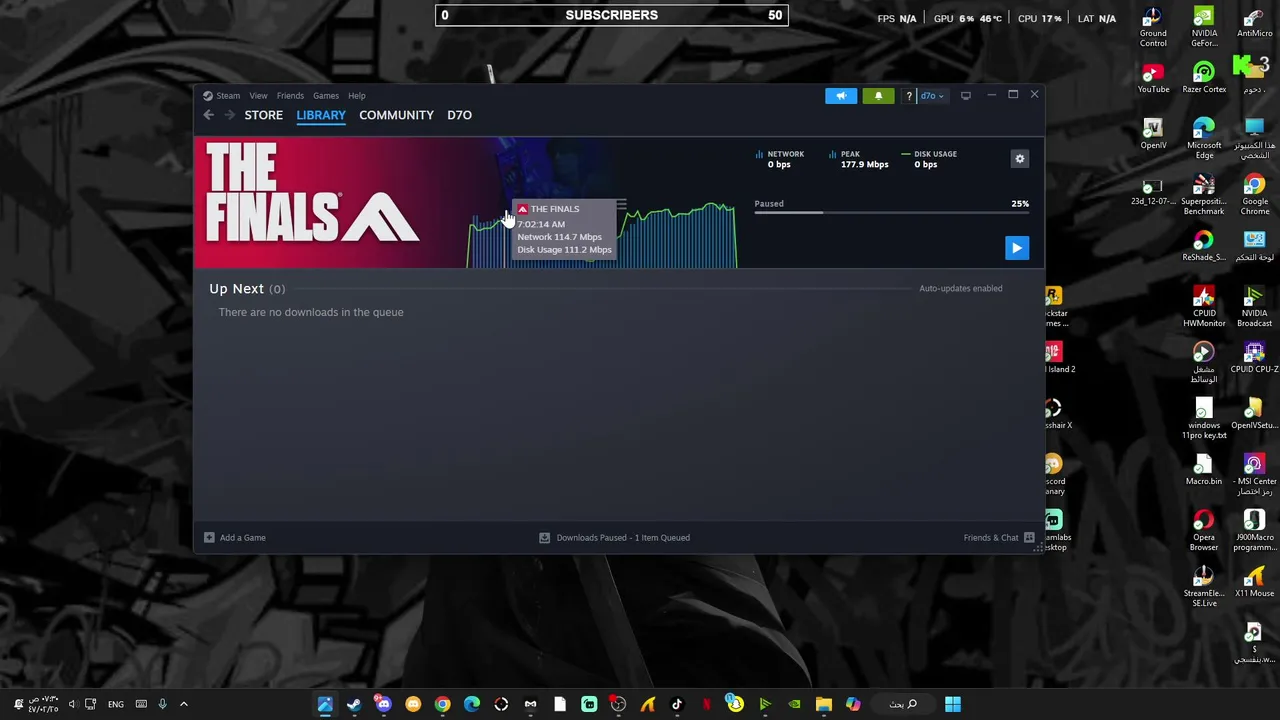
Task: Click the Auto-updates enabled text
Action: point(960,288)
